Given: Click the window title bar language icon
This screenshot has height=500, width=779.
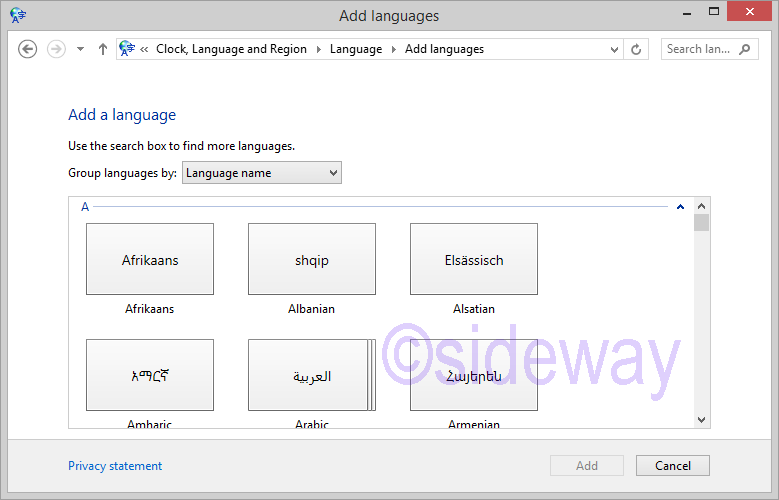Looking at the screenshot, I should pos(18,15).
